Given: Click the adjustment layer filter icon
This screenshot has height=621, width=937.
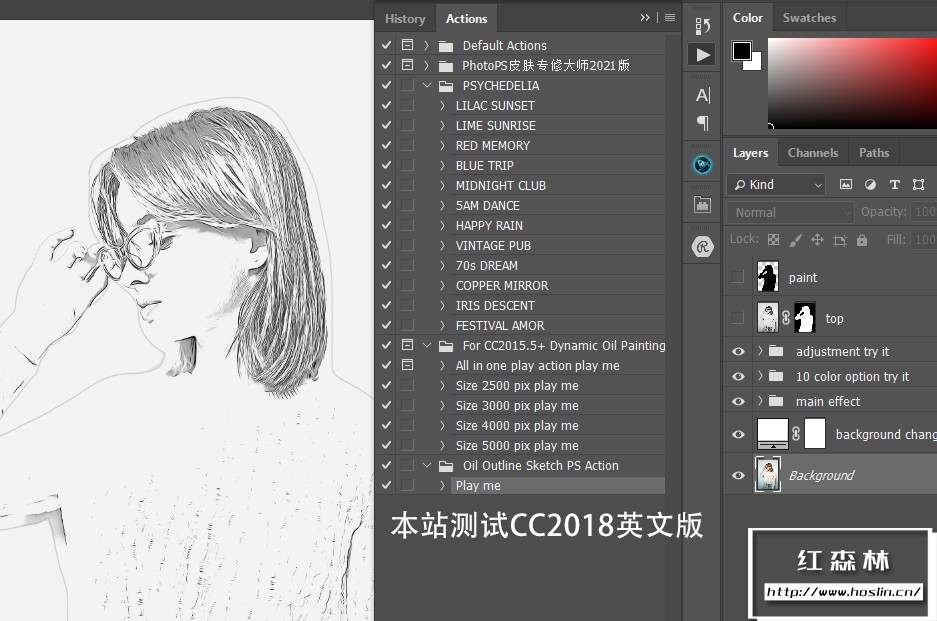Looking at the screenshot, I should 870,184.
